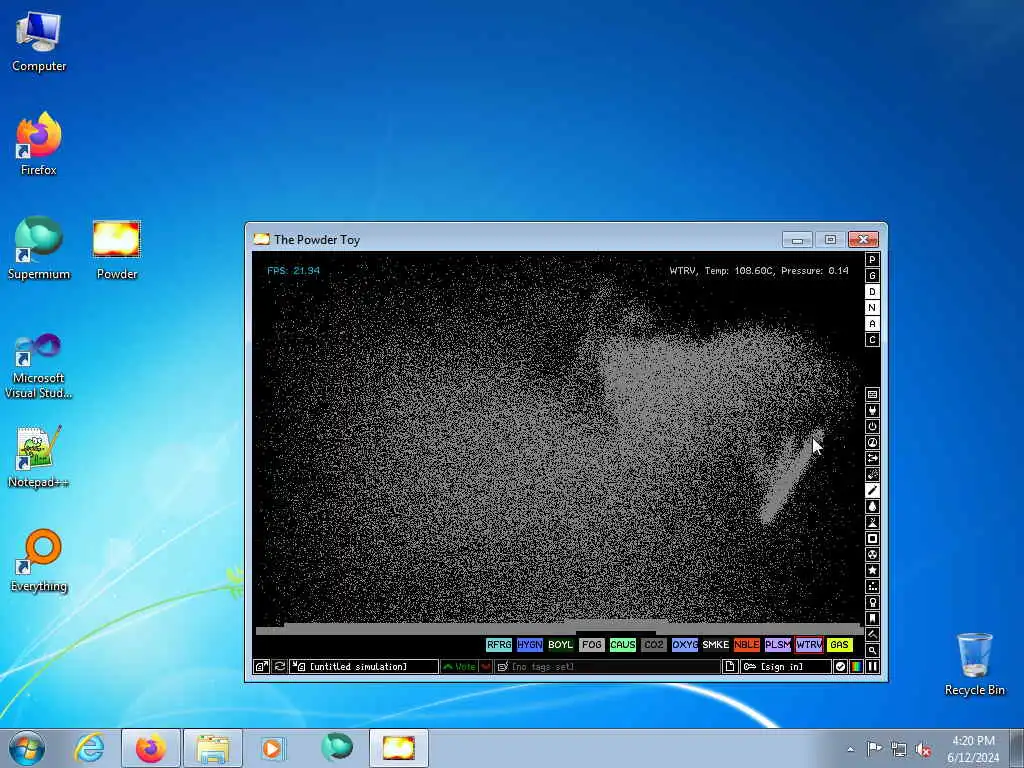
Task: Pause the simulation
Action: coord(872,666)
